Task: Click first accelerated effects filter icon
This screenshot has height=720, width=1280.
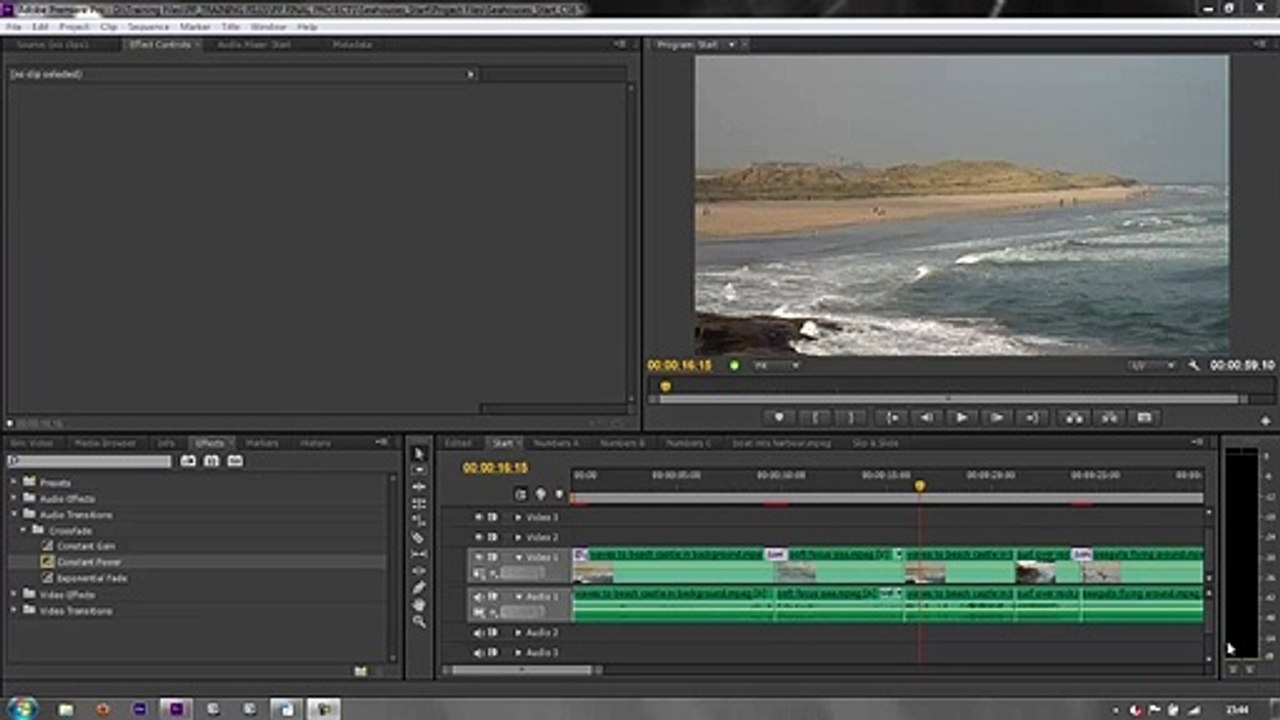Action: 188,461
